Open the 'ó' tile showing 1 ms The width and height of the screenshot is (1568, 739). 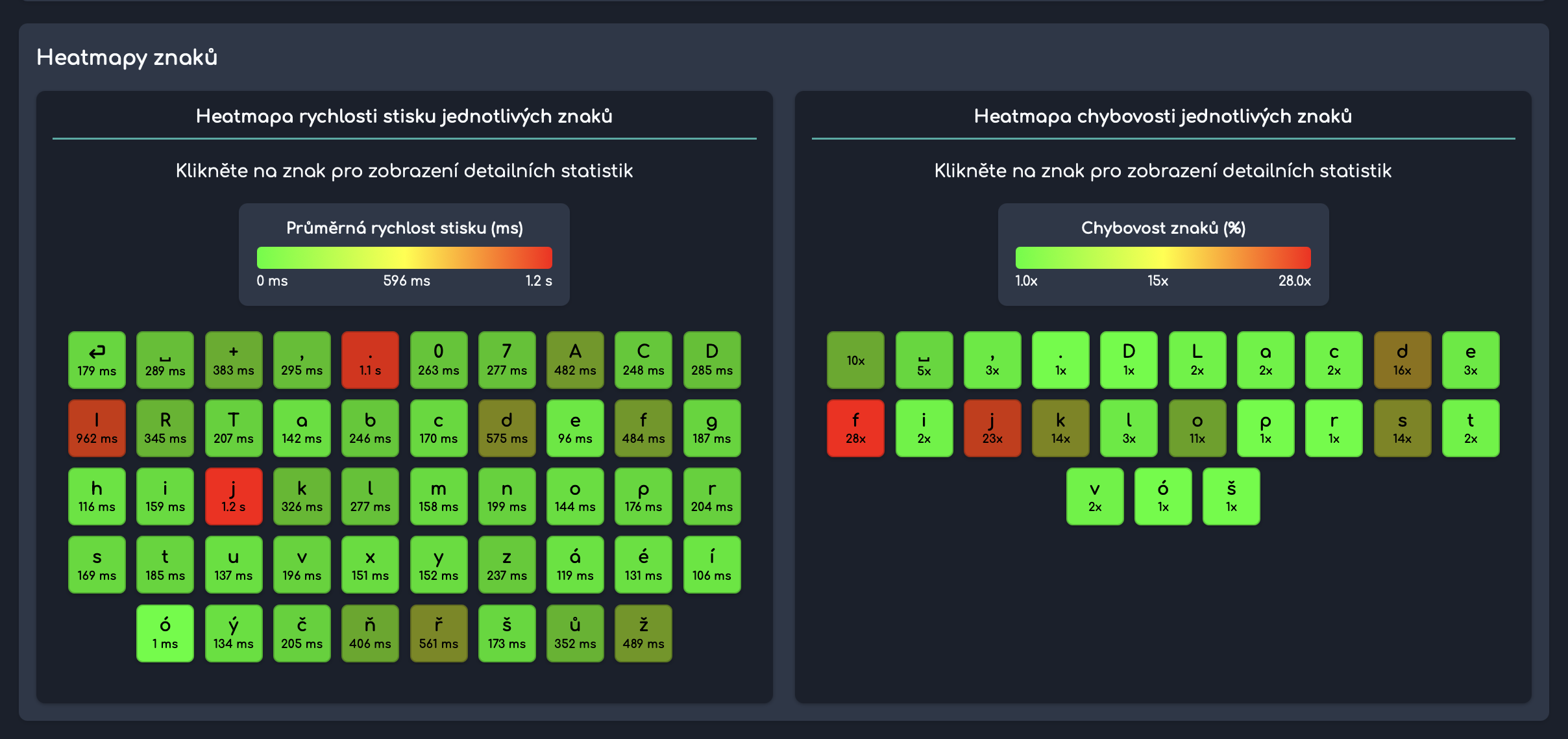(x=165, y=633)
